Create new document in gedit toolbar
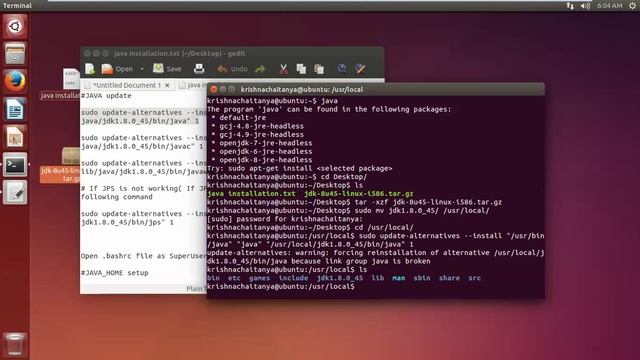The width and height of the screenshot is (640, 360). pos(90,69)
